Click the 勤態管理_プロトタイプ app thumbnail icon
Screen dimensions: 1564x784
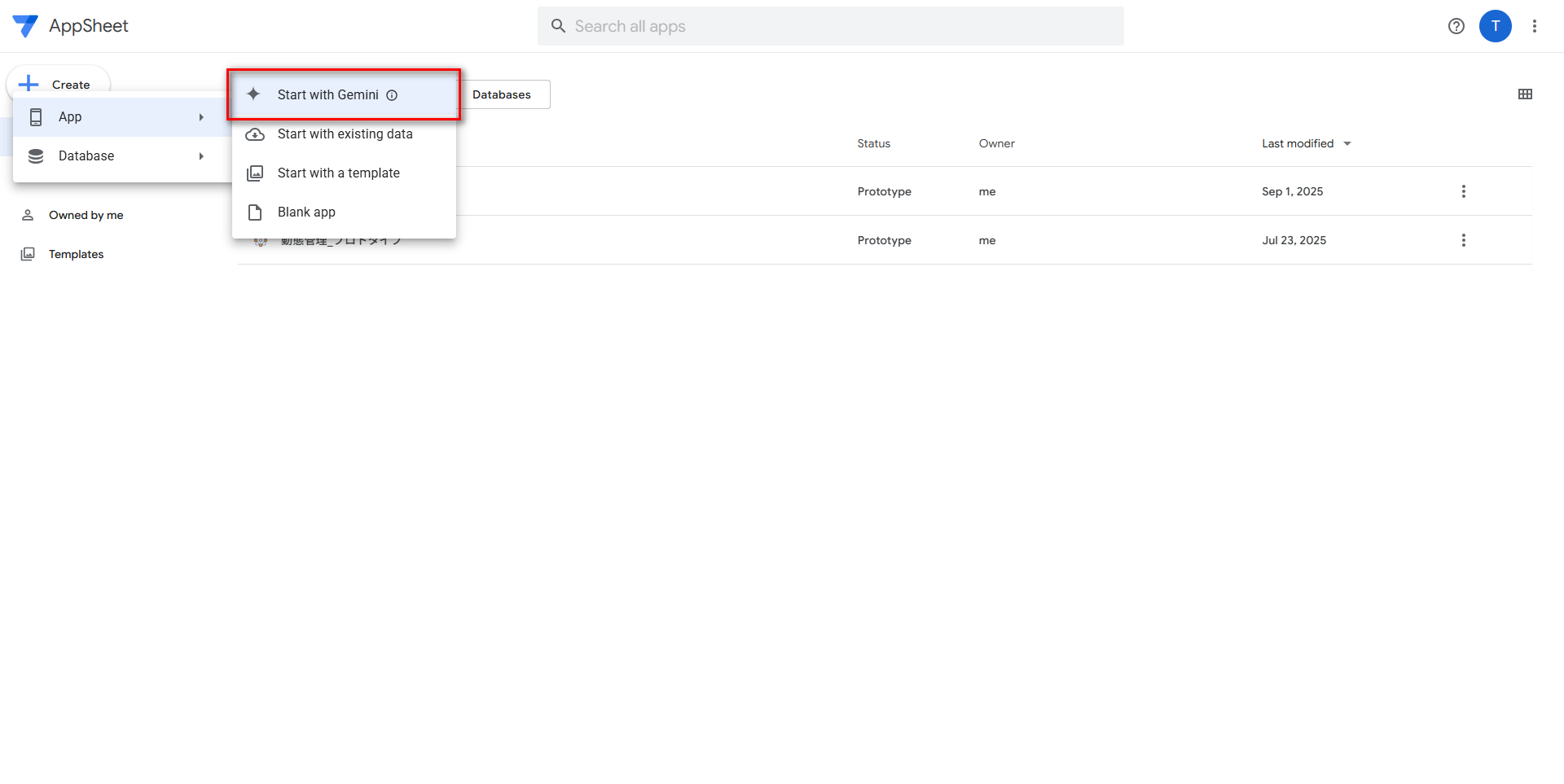pos(261,239)
